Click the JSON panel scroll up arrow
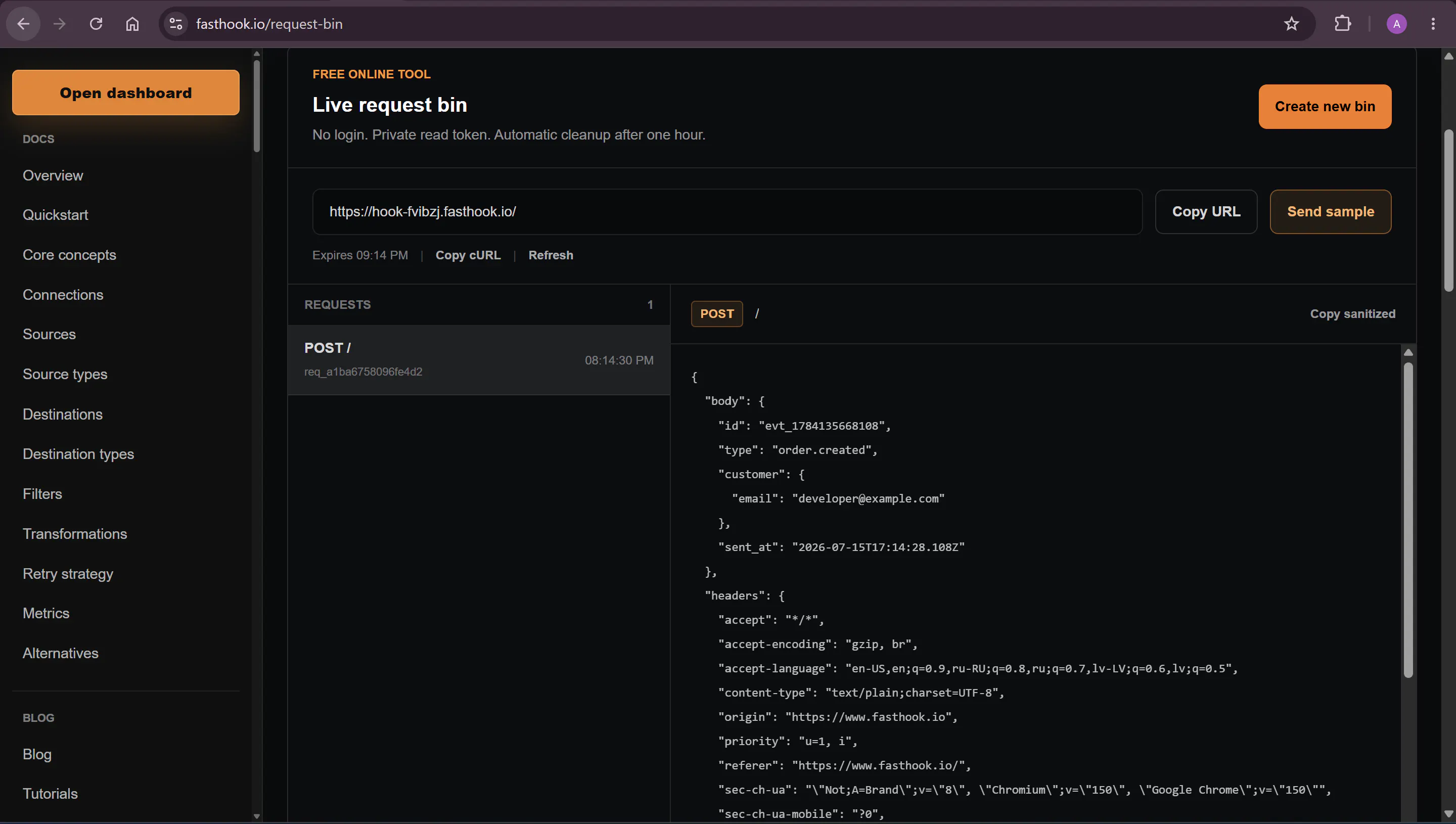The width and height of the screenshot is (1456, 824). [1408, 352]
